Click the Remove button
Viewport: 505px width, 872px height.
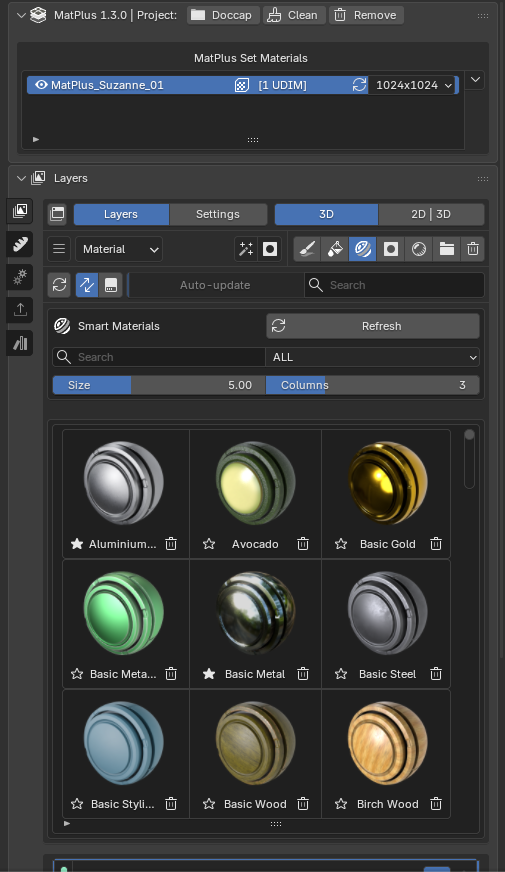pos(367,15)
